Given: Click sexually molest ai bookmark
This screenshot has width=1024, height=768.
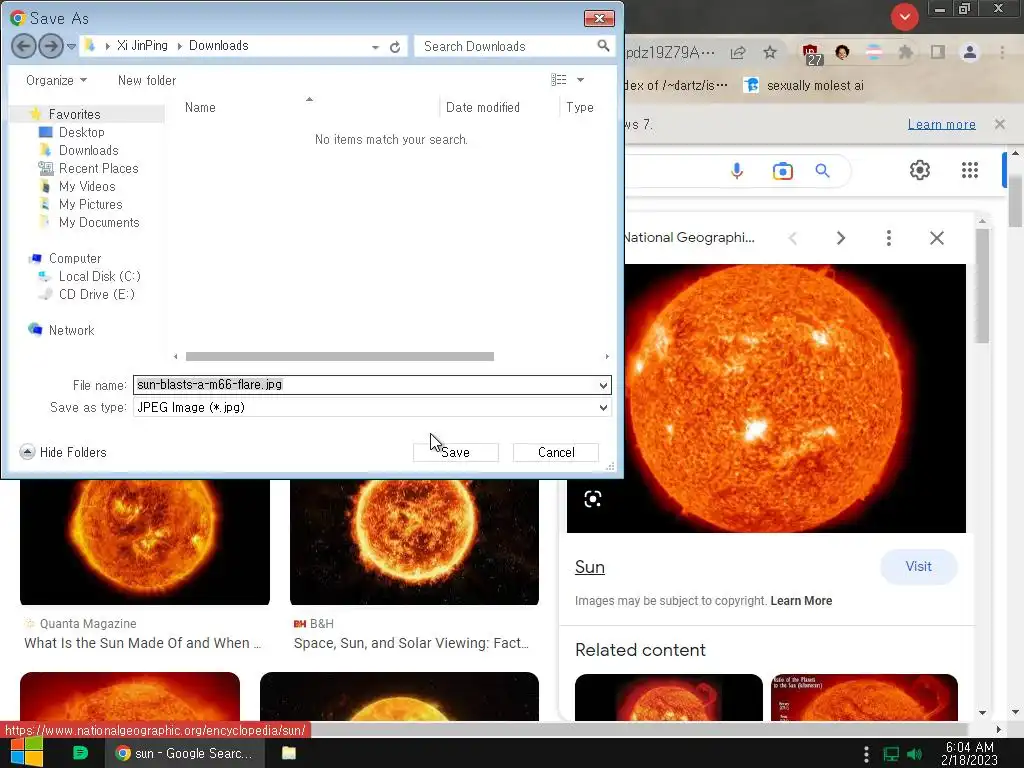Looking at the screenshot, I should (805, 86).
